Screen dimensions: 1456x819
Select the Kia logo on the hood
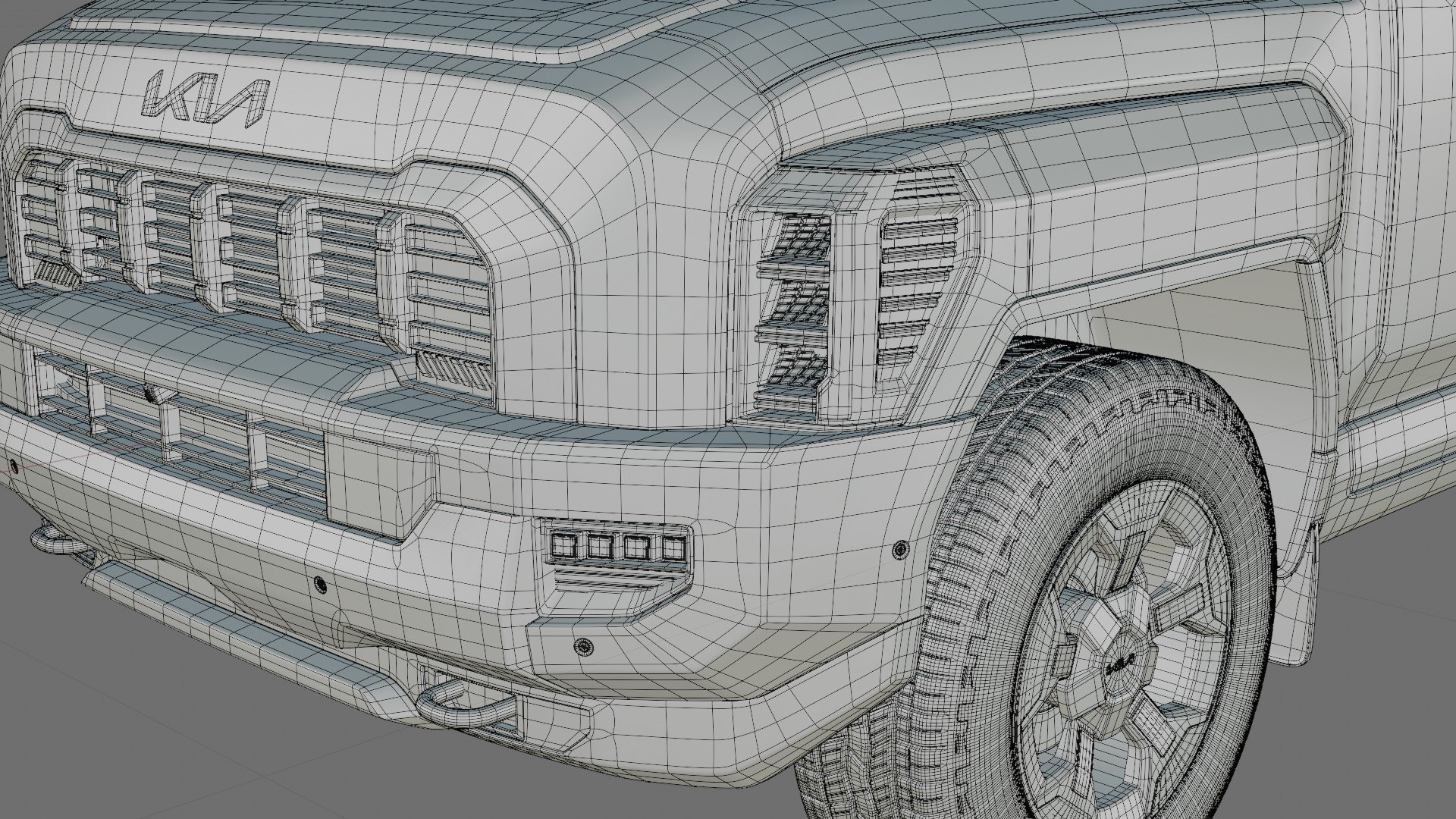206,99
